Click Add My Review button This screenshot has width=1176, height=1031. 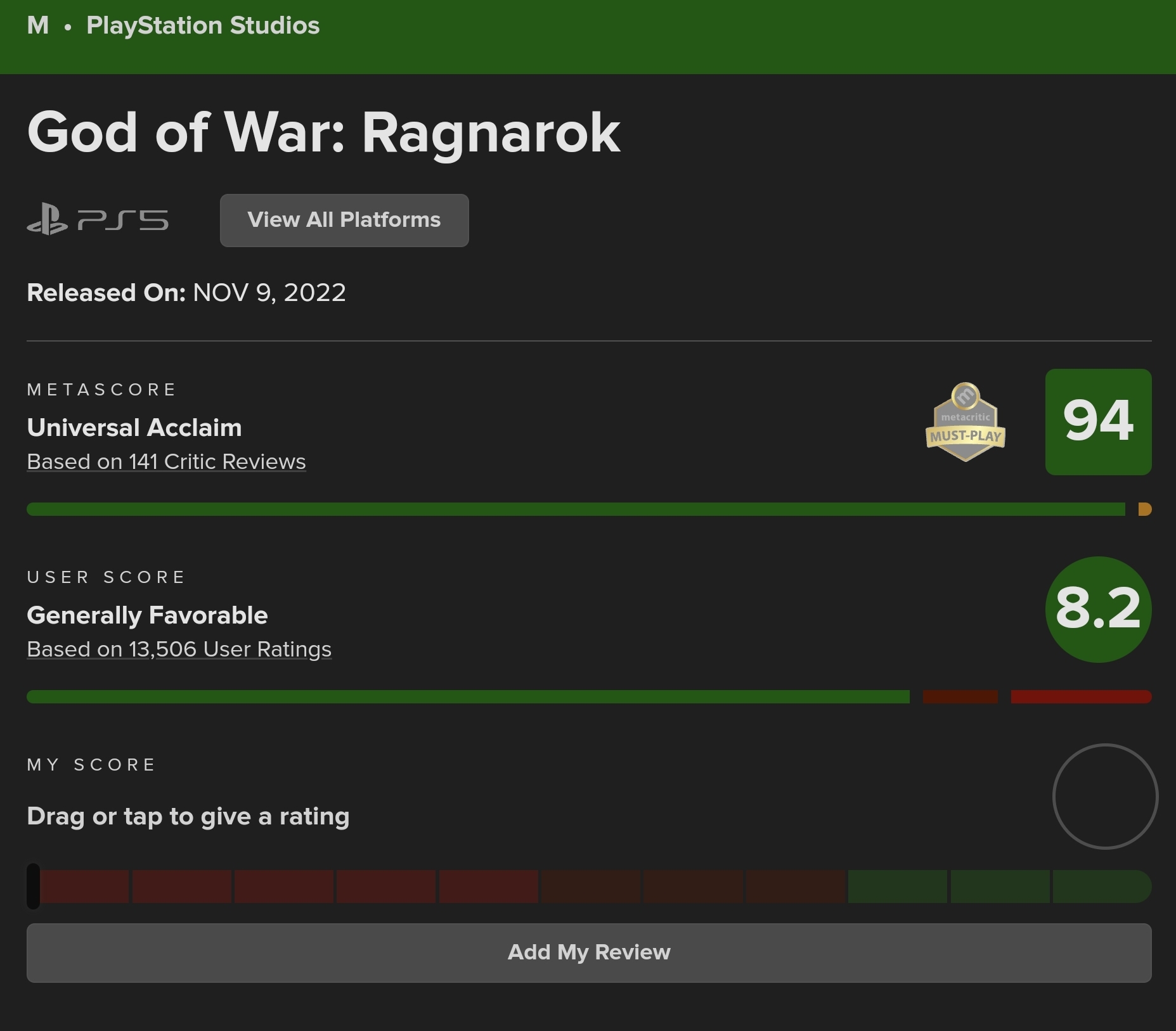click(x=589, y=952)
